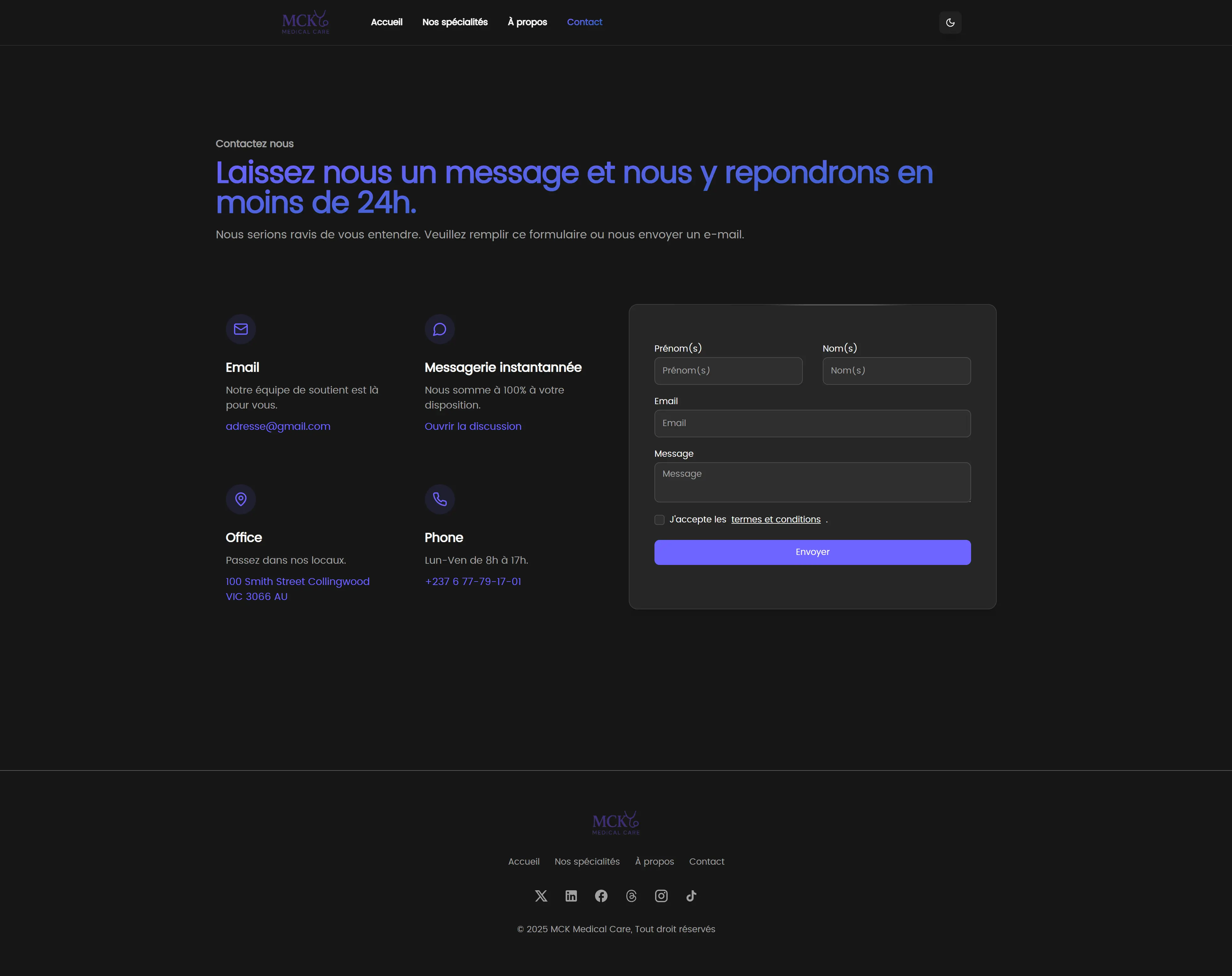Click Ouvrir la discussion link
The image size is (1232, 976).
(473, 426)
